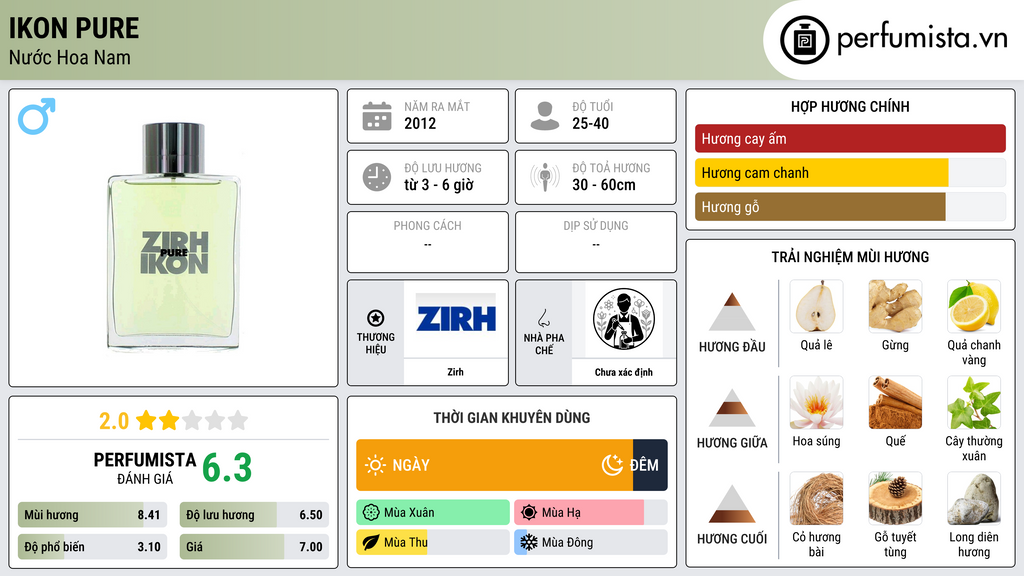Click the Chưa xác định perfumer label
This screenshot has height=576, width=1024.
tap(624, 372)
